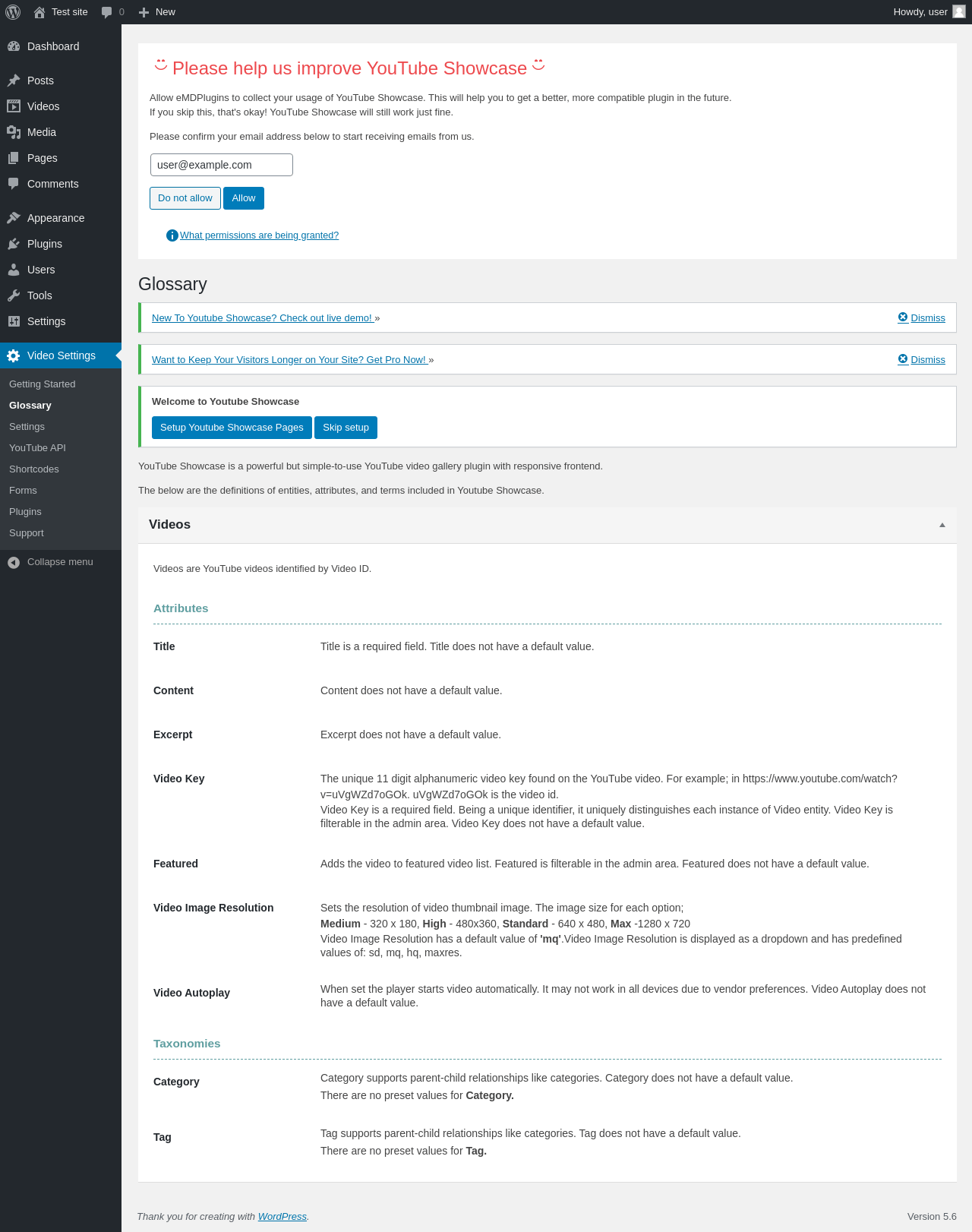The width and height of the screenshot is (972, 1232).
Task: Click the Media library icon
Action: pyautogui.click(x=14, y=132)
